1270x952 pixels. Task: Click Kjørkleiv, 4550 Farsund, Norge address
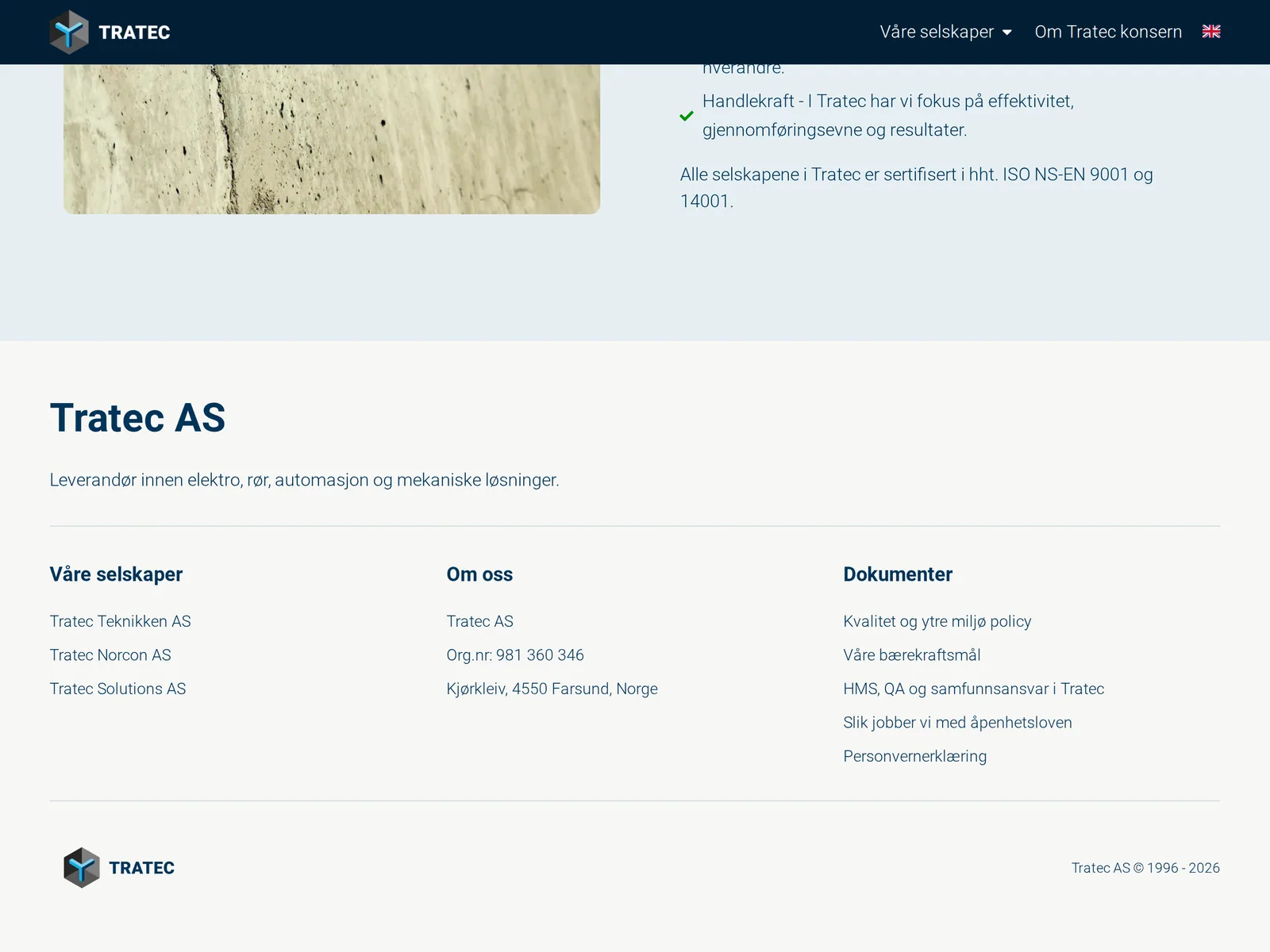click(x=552, y=689)
